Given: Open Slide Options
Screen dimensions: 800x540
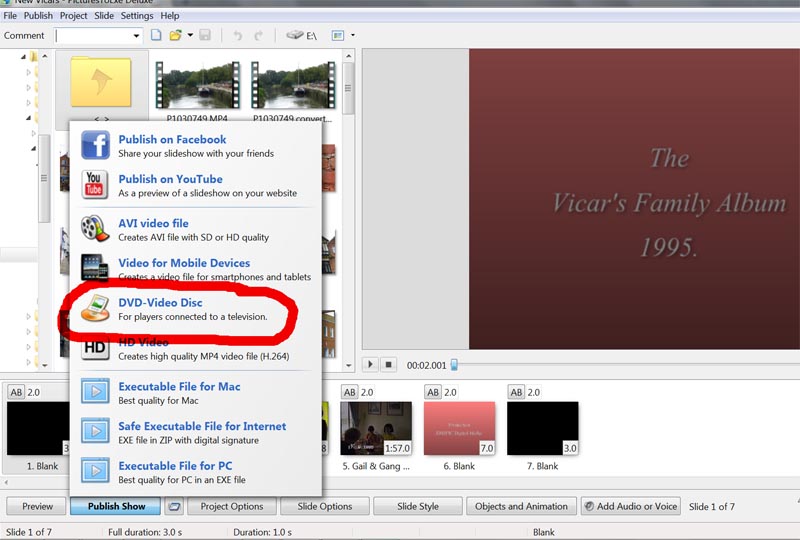Looking at the screenshot, I should point(324,506).
